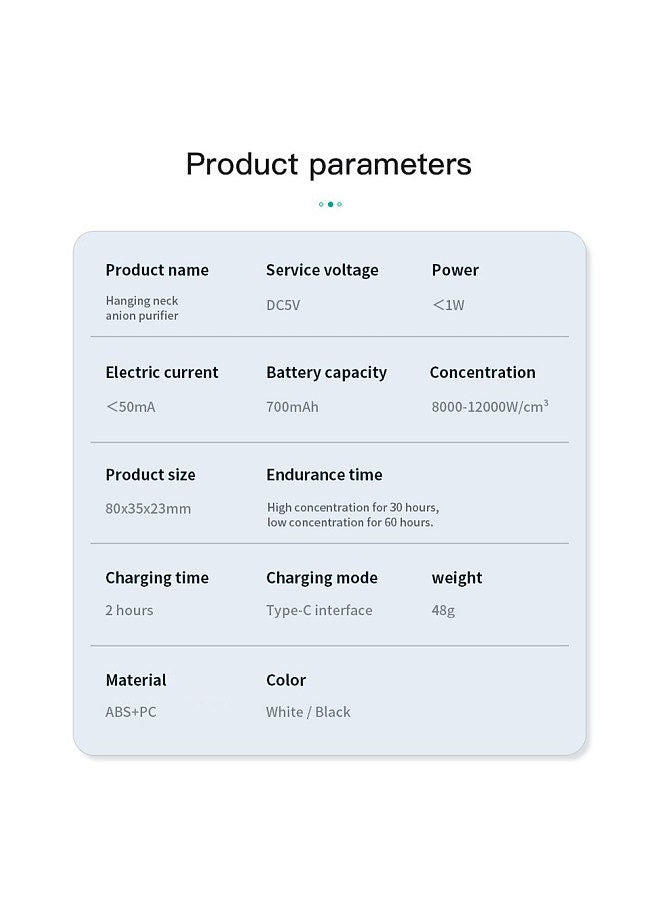Click the Type-C interface text
660x900 pixels.
319,610
